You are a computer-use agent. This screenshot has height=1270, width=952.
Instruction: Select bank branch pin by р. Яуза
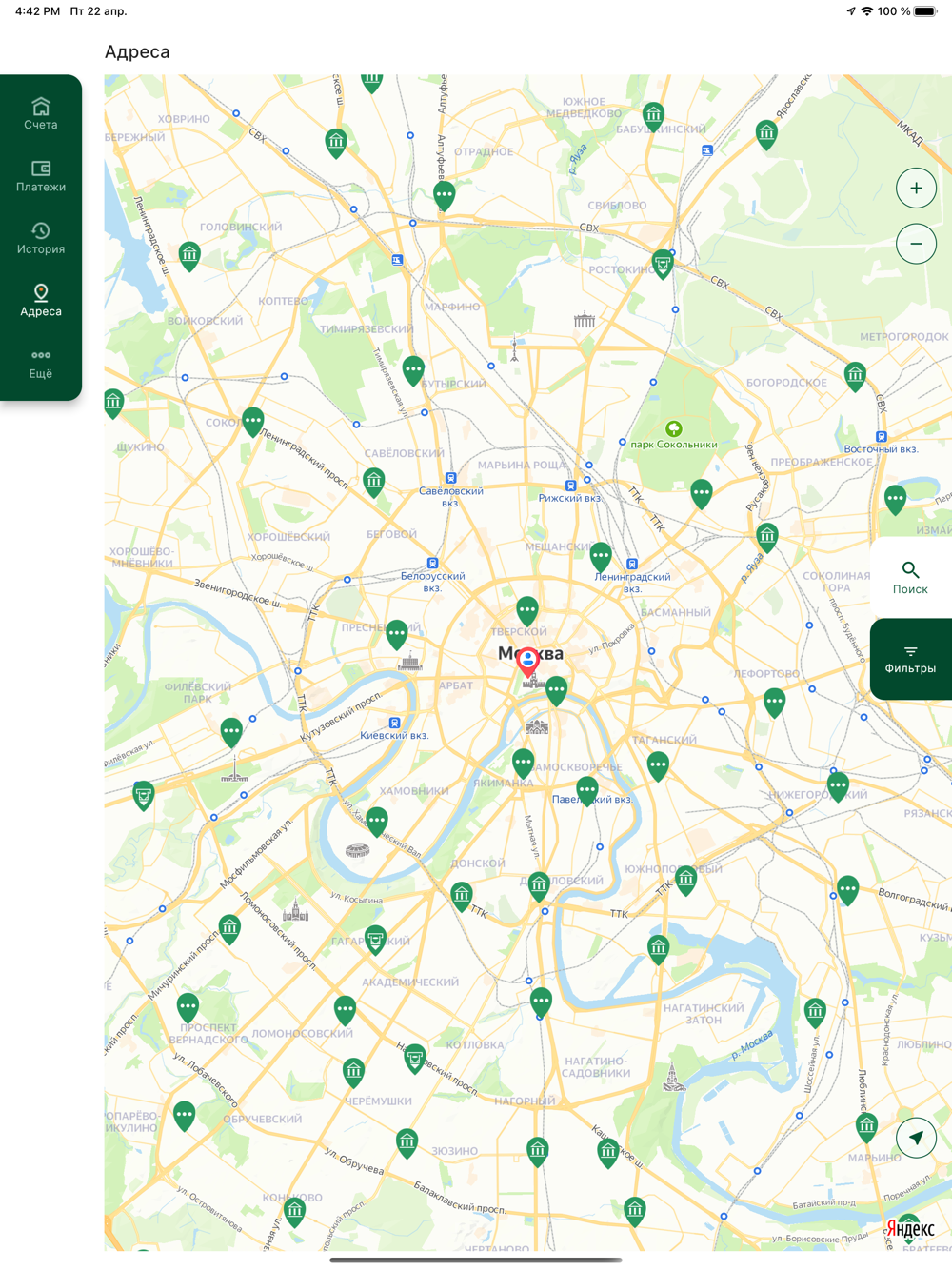[767, 538]
